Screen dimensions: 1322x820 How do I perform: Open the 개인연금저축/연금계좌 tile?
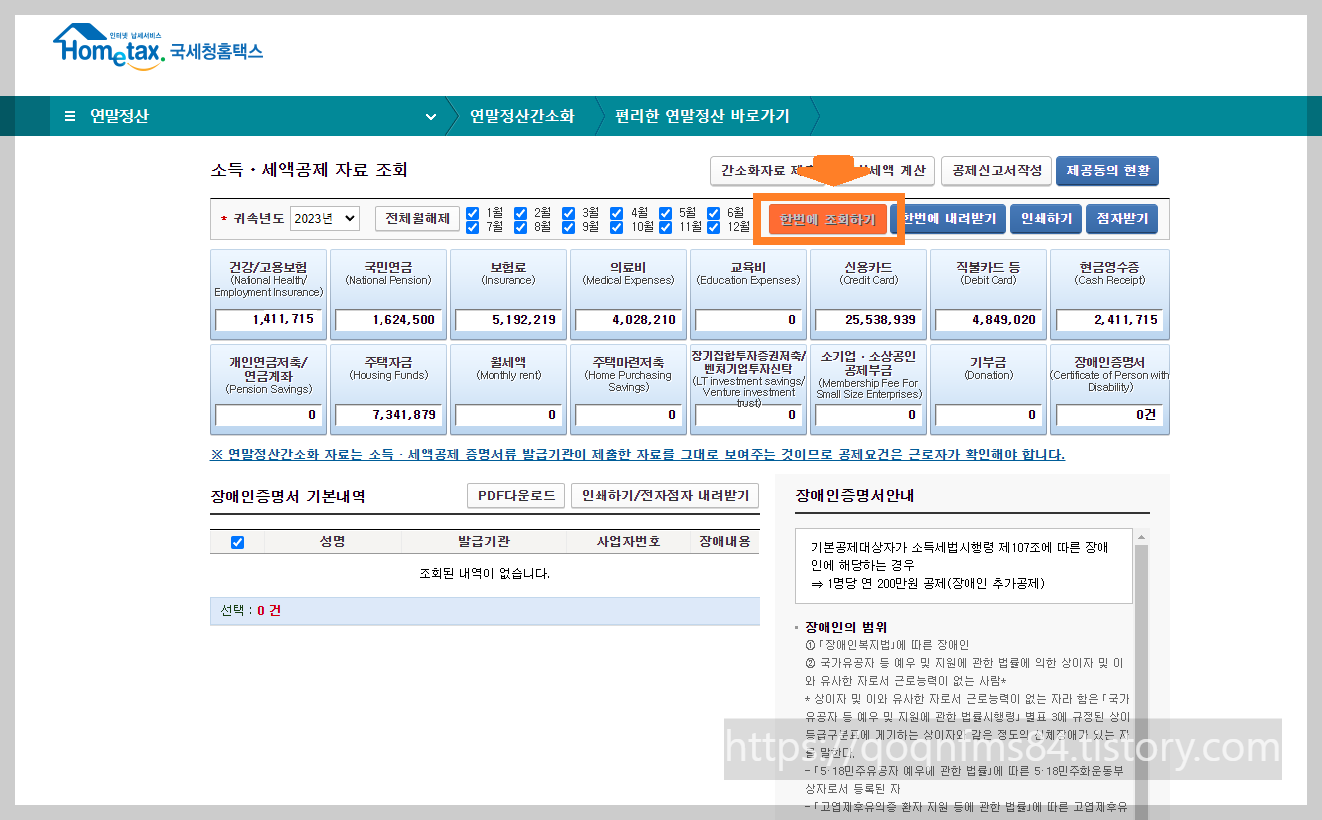click(x=269, y=389)
